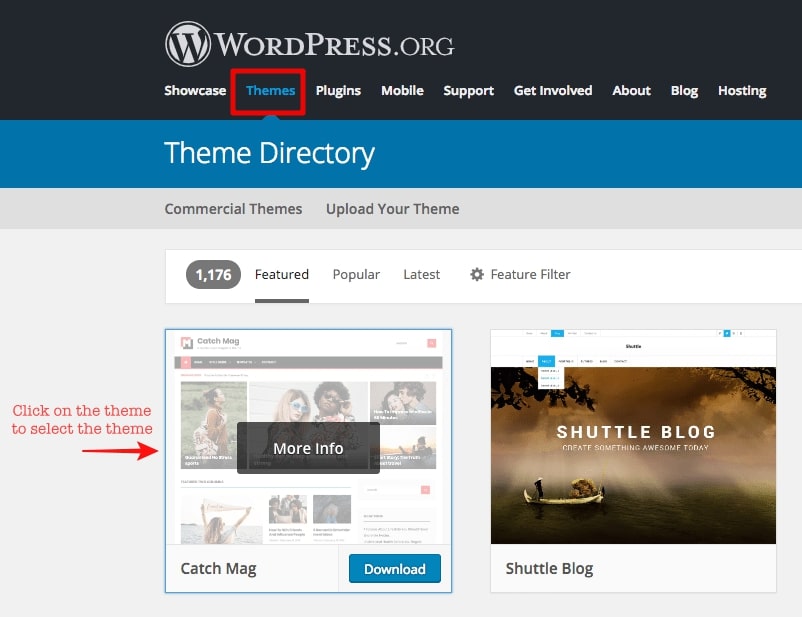The width and height of the screenshot is (802, 617).
Task: Open the About page
Action: [631, 91]
